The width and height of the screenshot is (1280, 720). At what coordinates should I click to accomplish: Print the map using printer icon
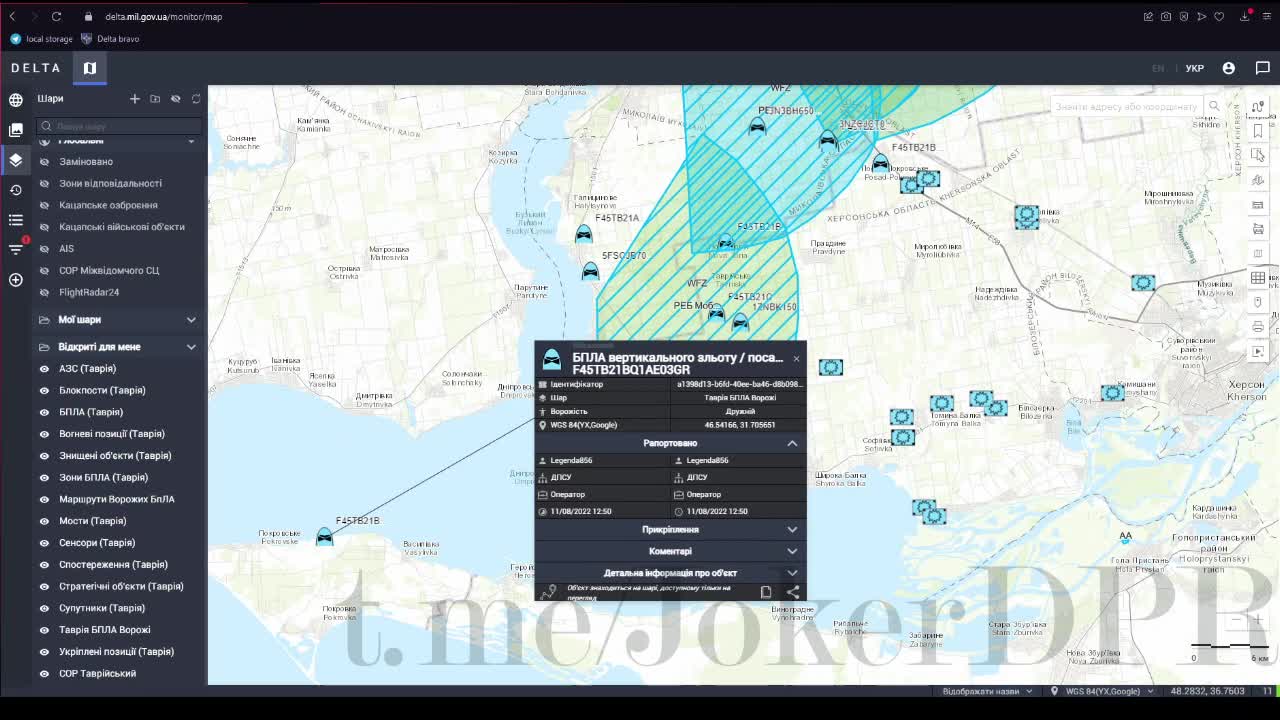pos(1258,326)
